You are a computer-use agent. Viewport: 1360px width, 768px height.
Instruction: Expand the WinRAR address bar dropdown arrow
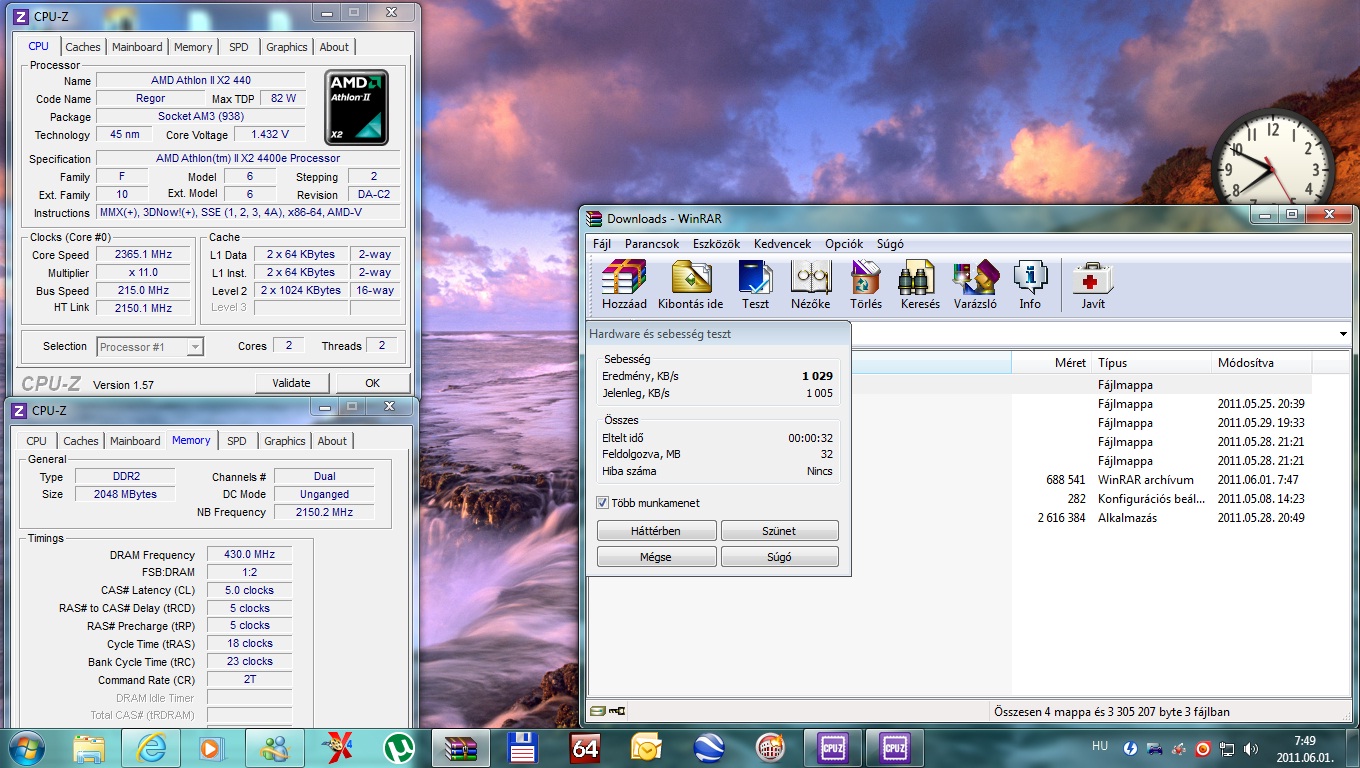point(1342,334)
